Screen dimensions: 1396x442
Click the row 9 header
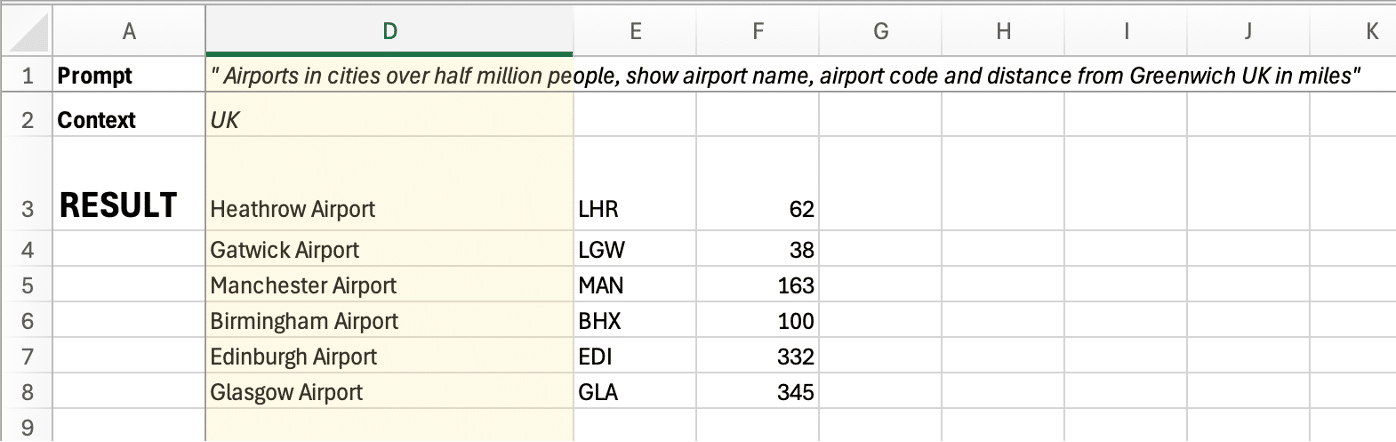click(27, 427)
